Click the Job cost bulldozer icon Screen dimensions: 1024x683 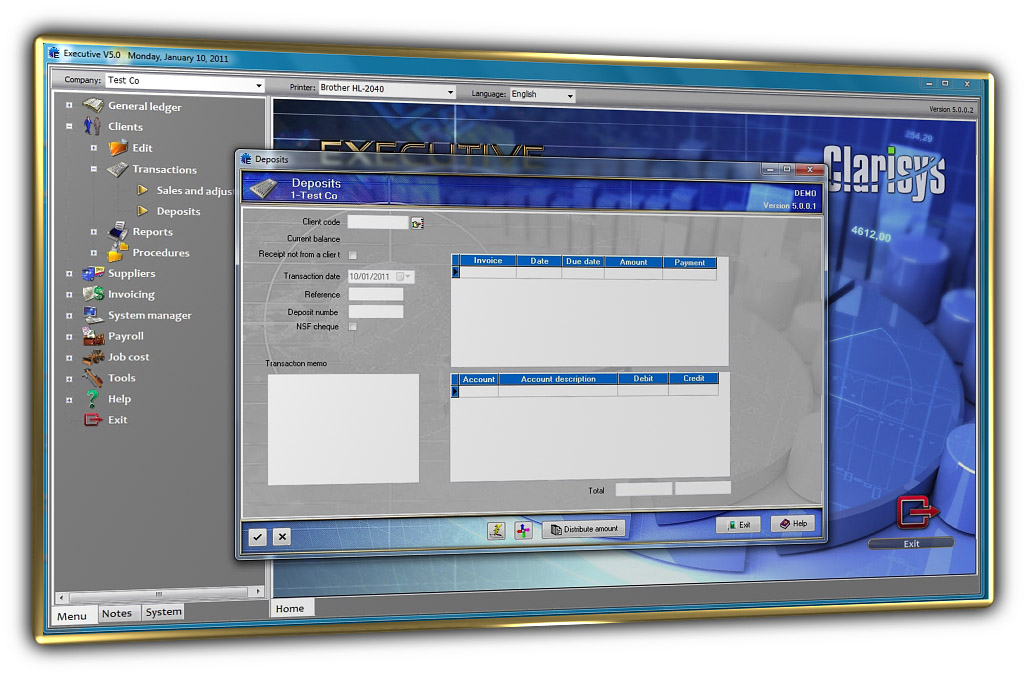[93, 357]
